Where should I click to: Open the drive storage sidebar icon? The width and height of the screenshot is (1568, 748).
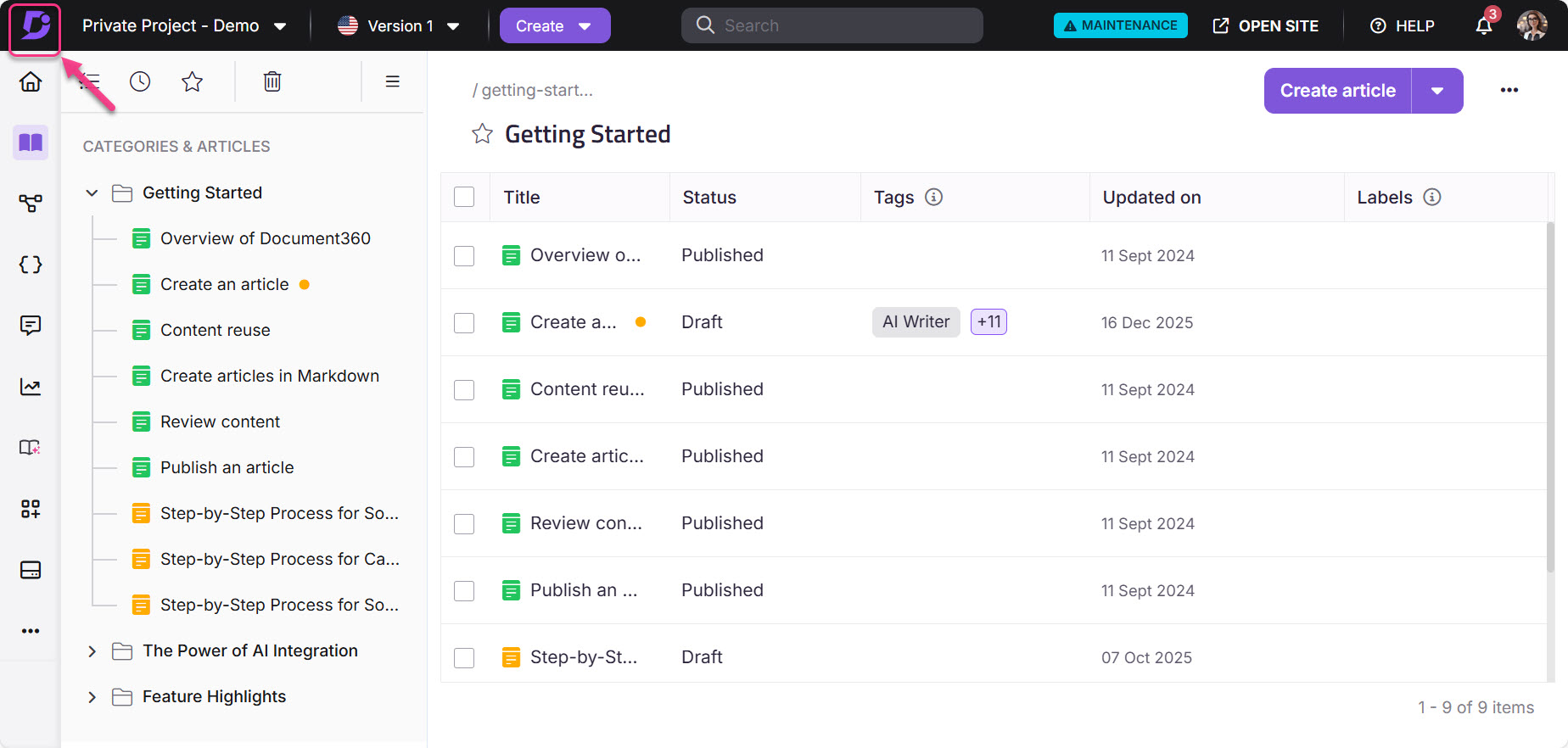click(31, 570)
